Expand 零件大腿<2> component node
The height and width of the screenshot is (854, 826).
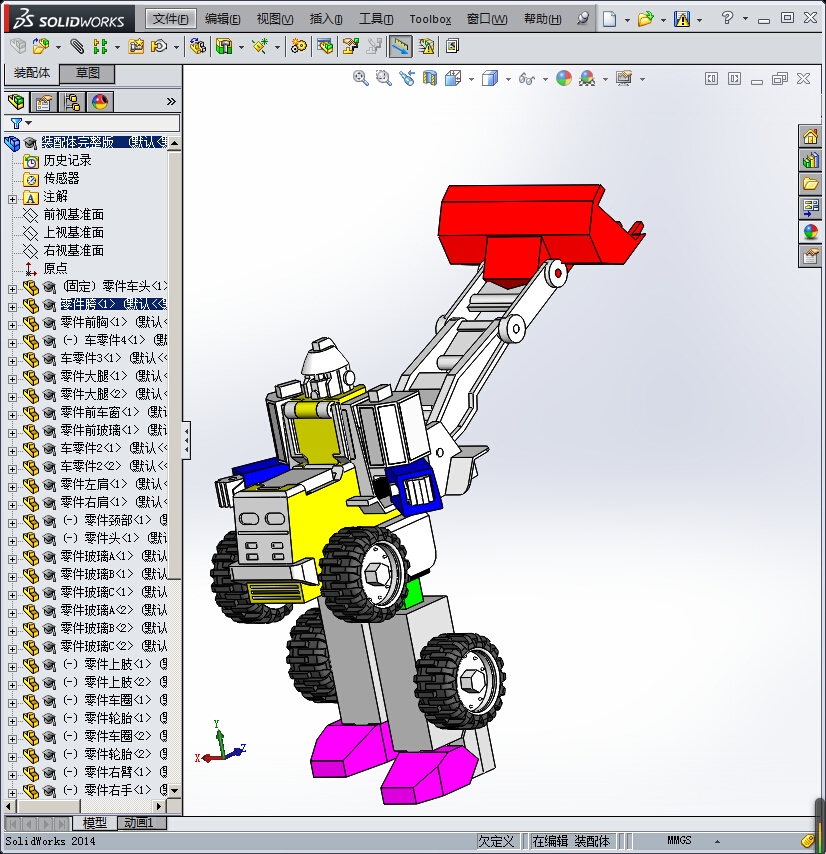[x=12, y=396]
